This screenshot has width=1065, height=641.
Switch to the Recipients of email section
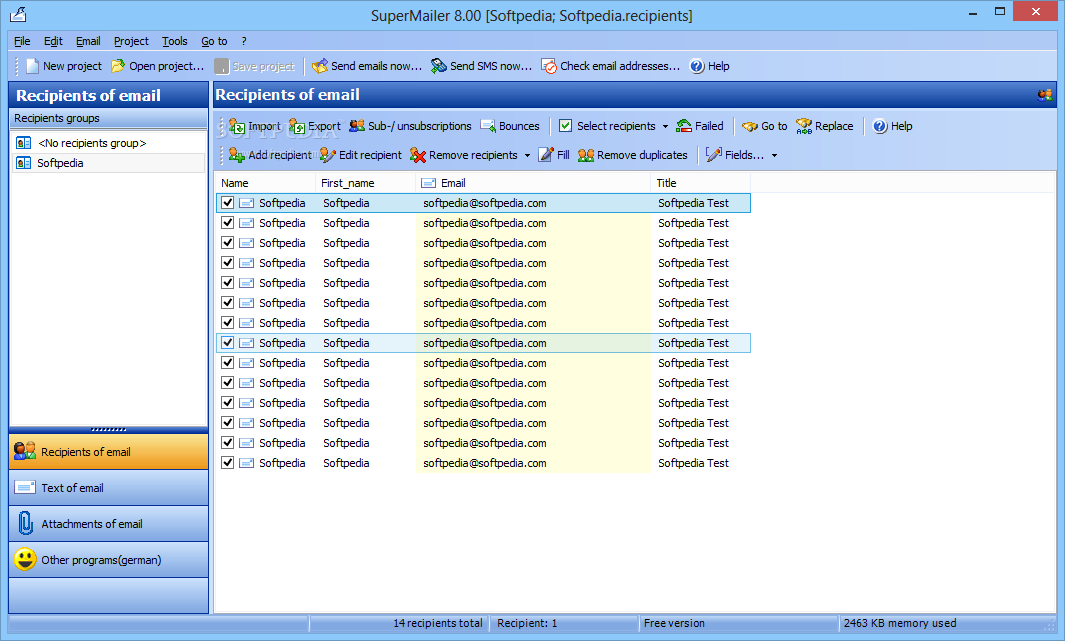tap(109, 452)
